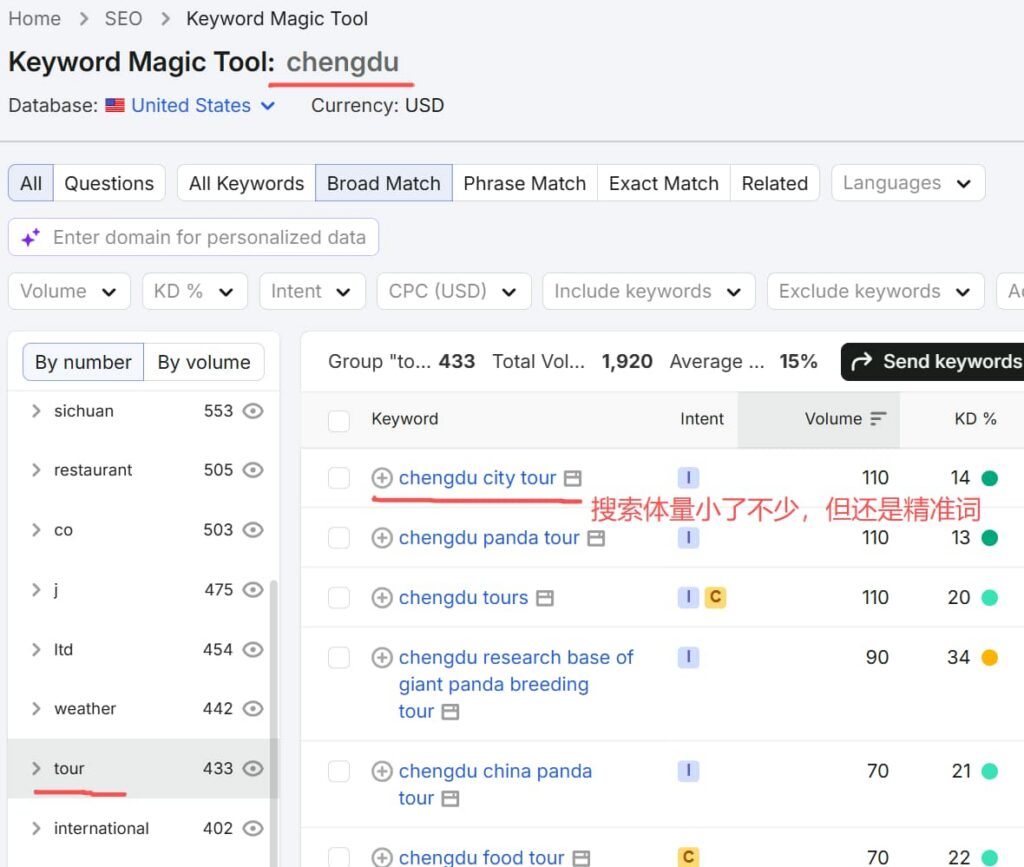Open SERP view icon for chengdu panda tour

click(596, 539)
